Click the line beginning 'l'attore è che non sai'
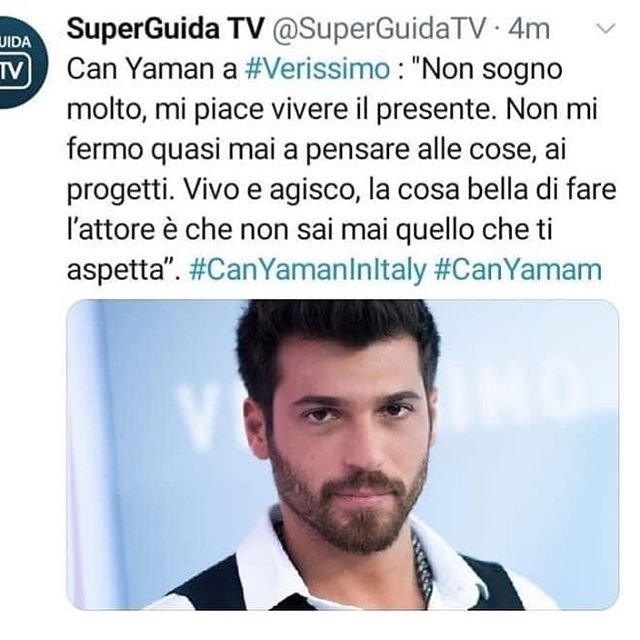The image size is (640, 640). (x=309, y=230)
